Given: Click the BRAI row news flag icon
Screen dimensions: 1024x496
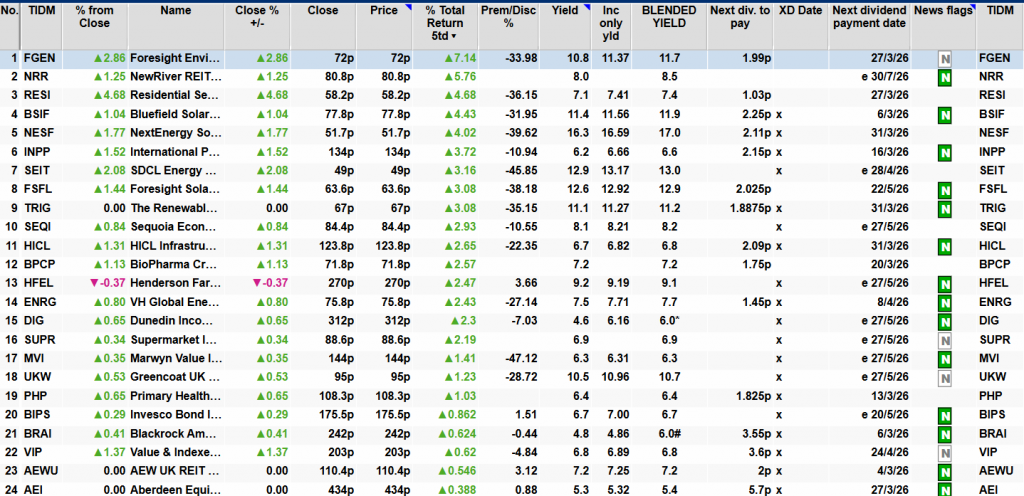Looking at the screenshot, I should (x=943, y=435).
